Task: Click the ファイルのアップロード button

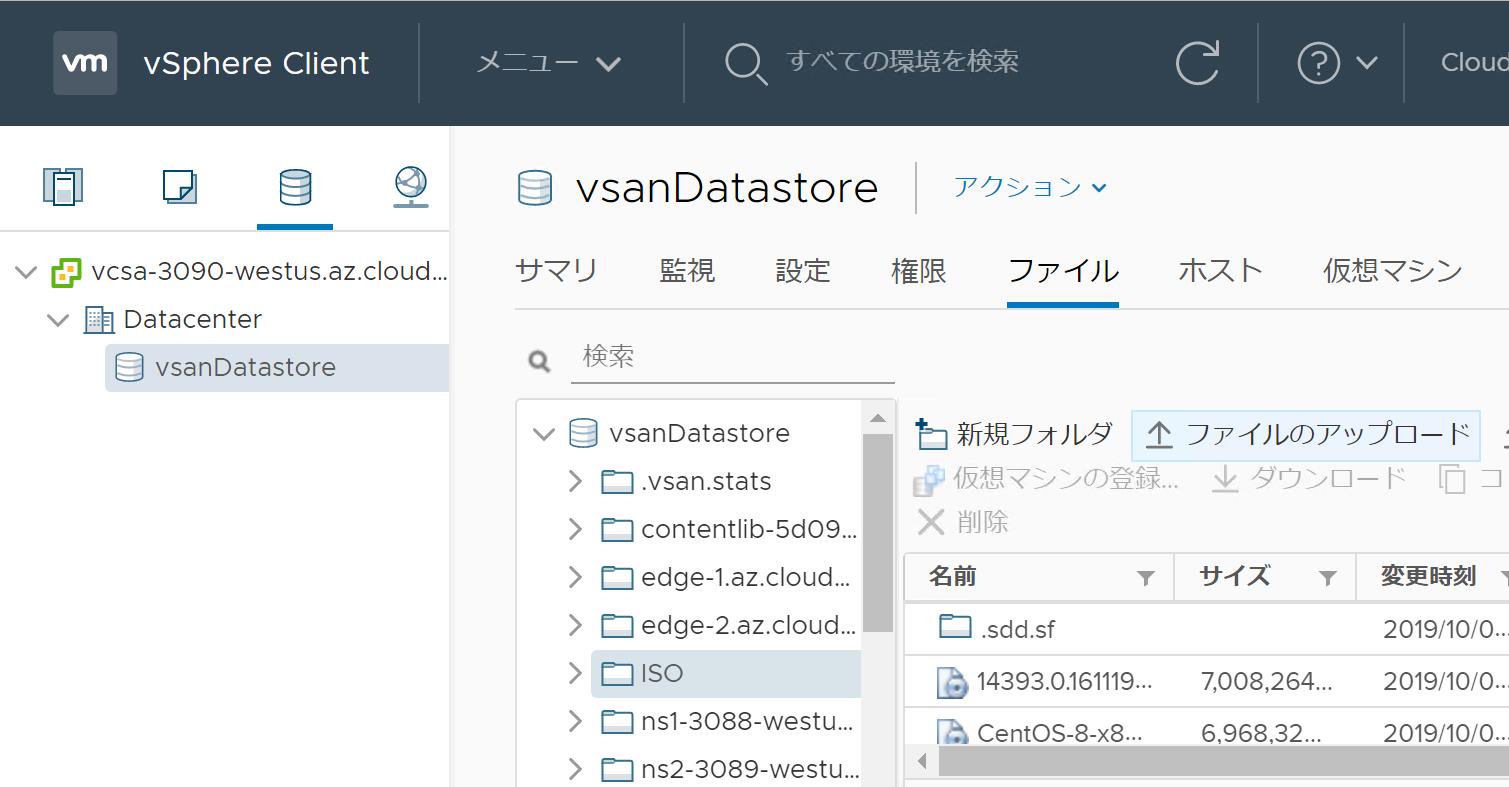Action: pos(1306,435)
